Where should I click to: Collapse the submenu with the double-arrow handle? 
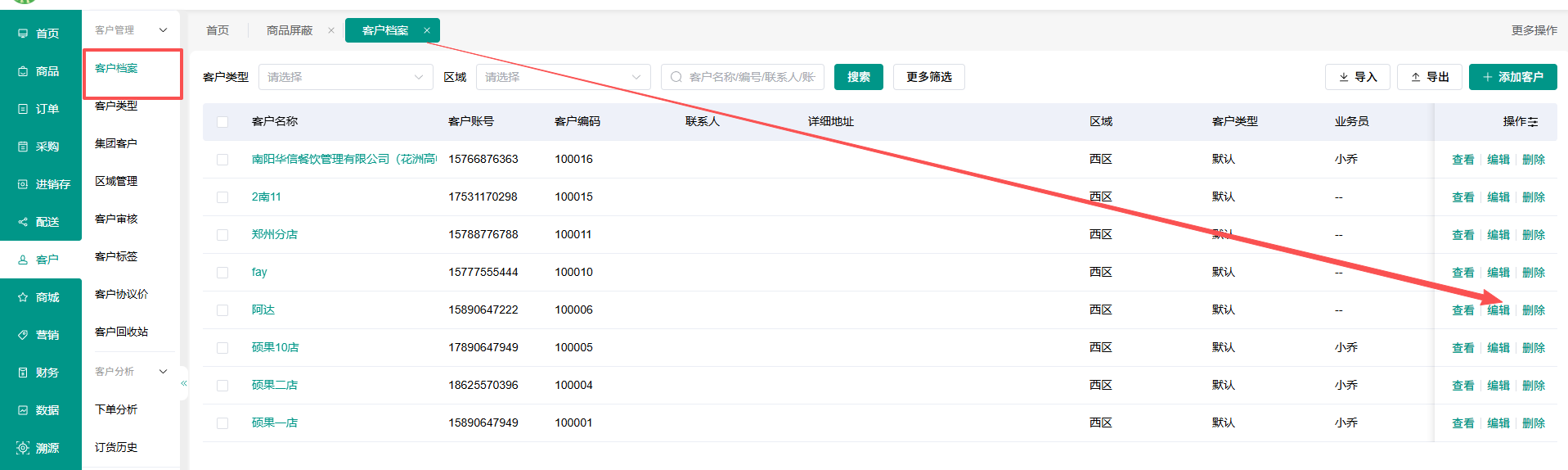(x=184, y=383)
